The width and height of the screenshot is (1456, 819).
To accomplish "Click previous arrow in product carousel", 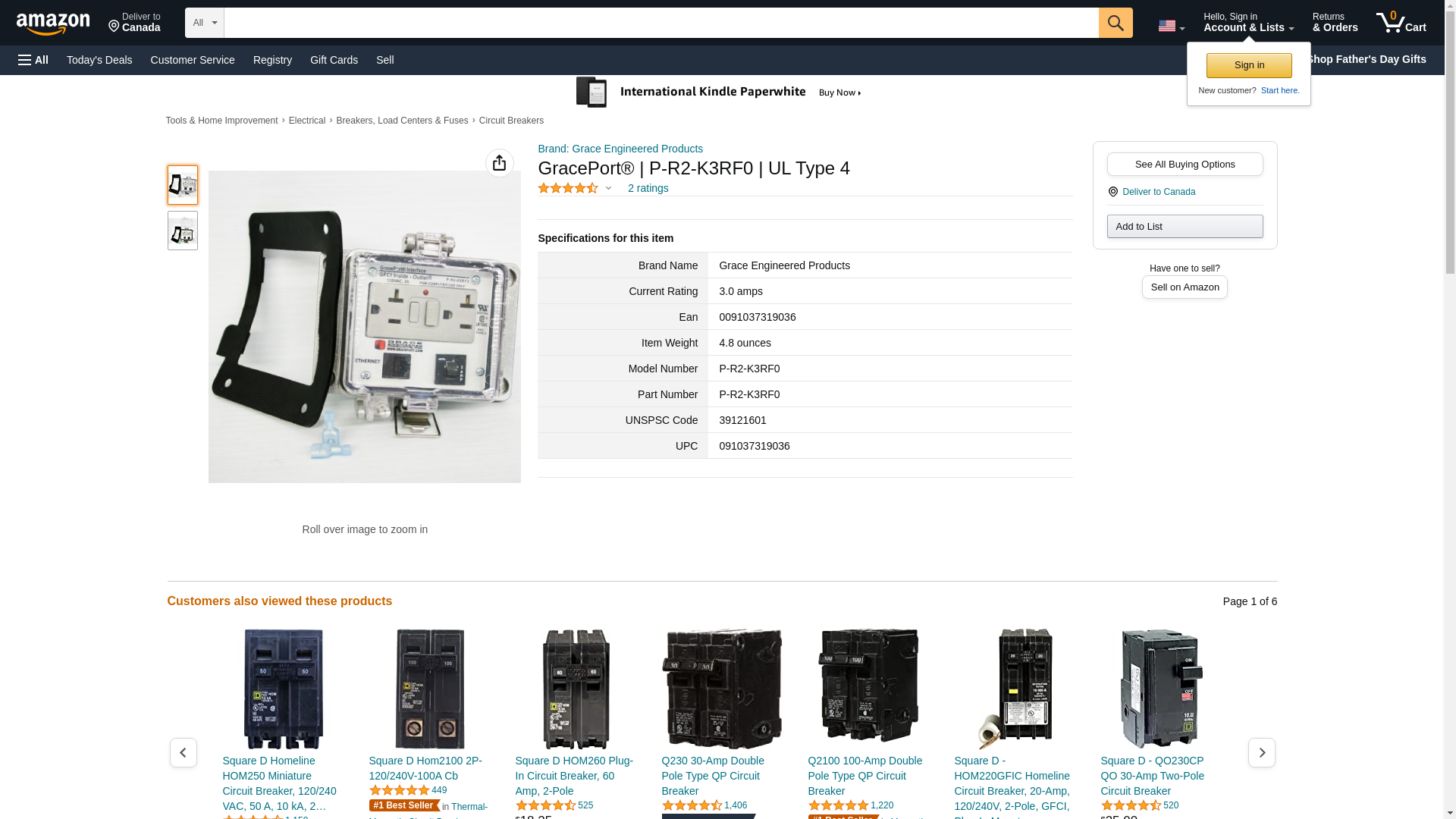I will (183, 752).
